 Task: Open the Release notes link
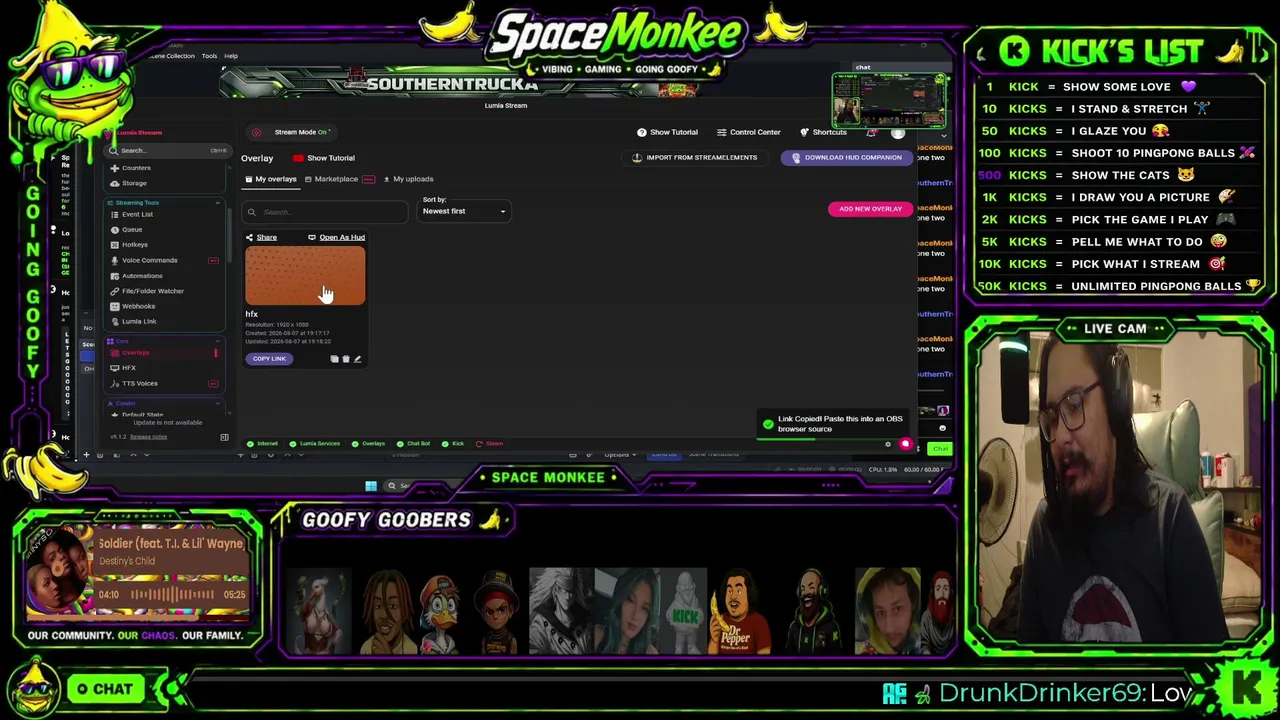(148, 437)
